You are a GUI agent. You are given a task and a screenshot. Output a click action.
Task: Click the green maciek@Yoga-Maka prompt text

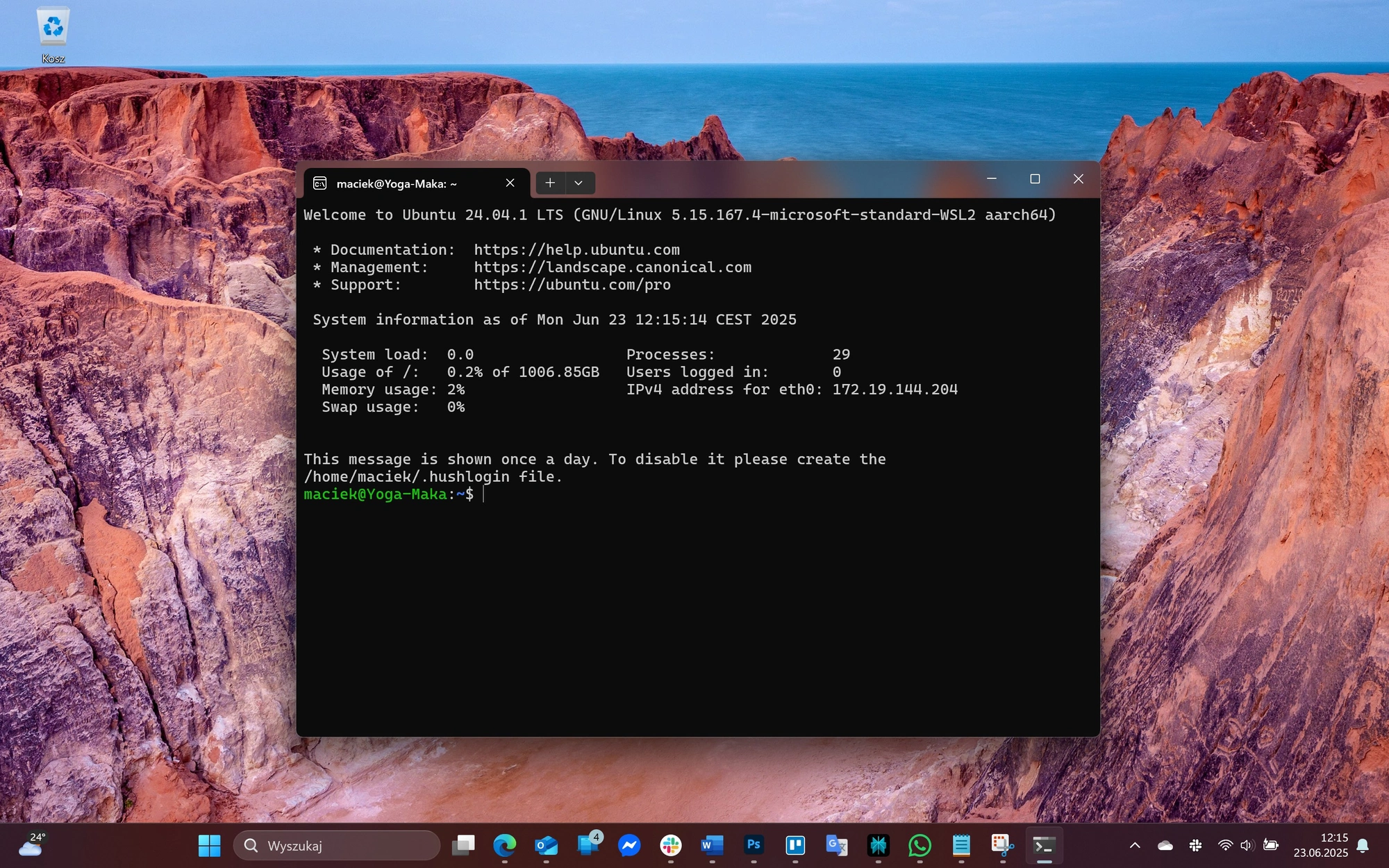(x=375, y=494)
